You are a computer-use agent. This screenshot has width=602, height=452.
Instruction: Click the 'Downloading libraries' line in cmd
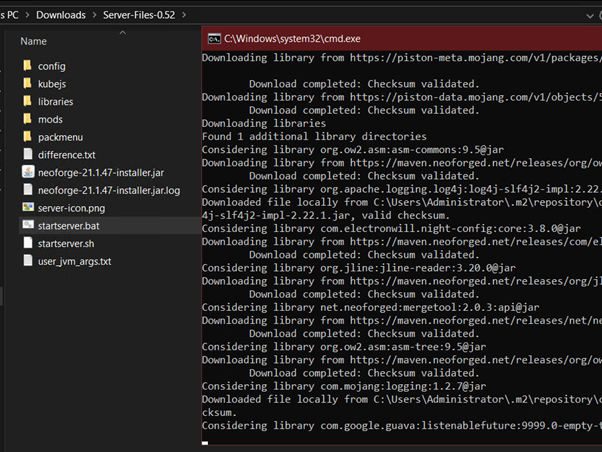(x=264, y=123)
